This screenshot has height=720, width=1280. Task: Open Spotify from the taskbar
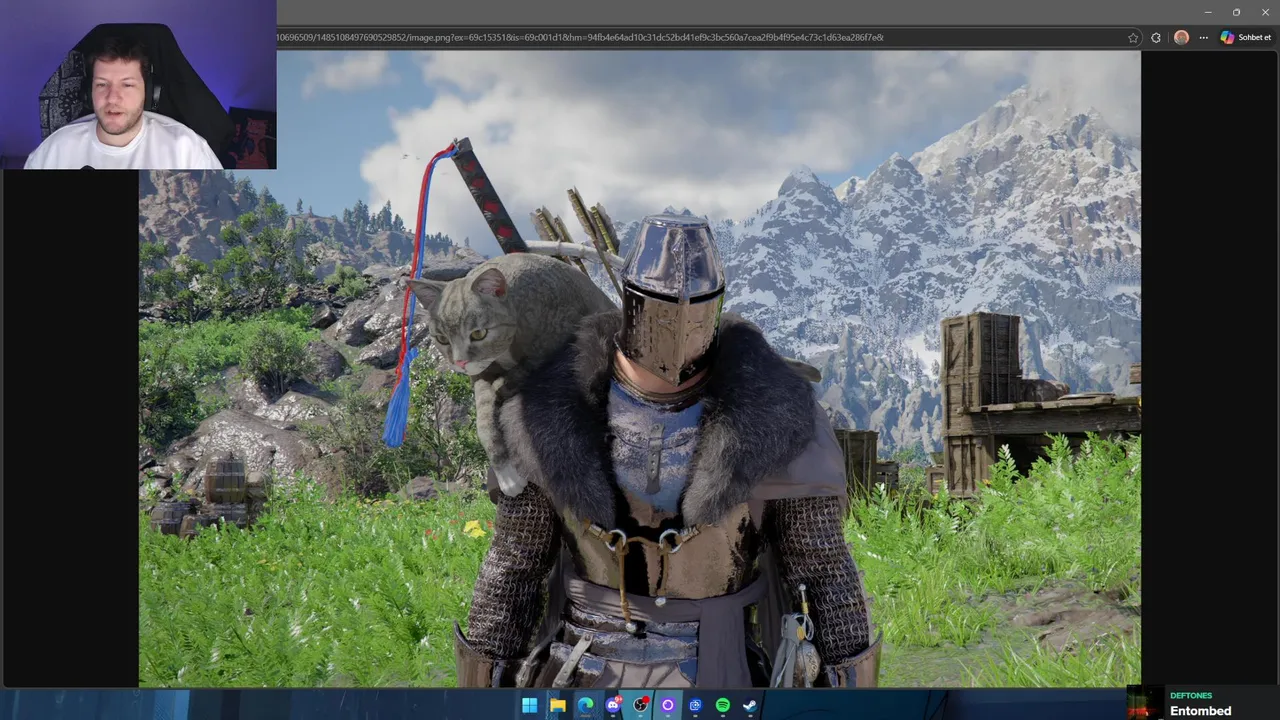pos(722,705)
